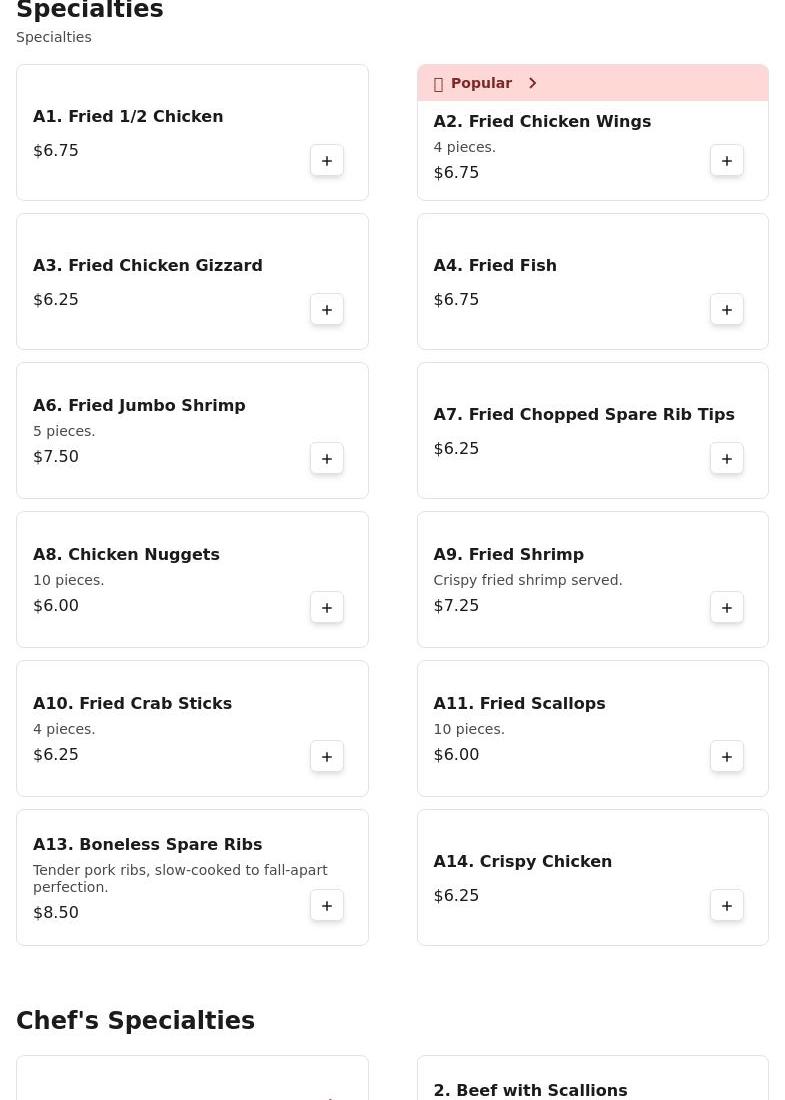Expand the Popular banner chevron

(x=532, y=83)
